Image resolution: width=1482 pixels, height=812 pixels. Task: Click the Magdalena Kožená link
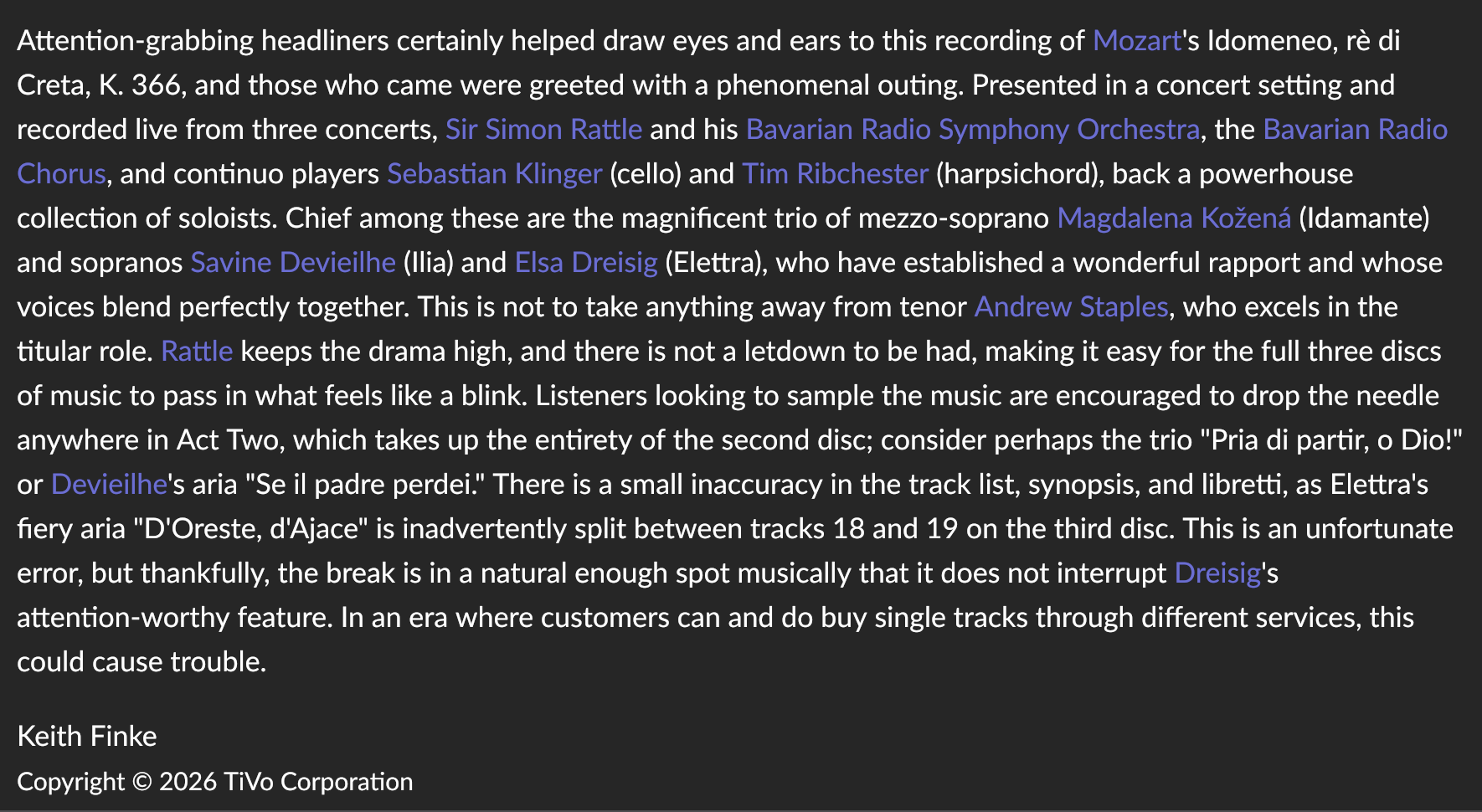click(1174, 218)
